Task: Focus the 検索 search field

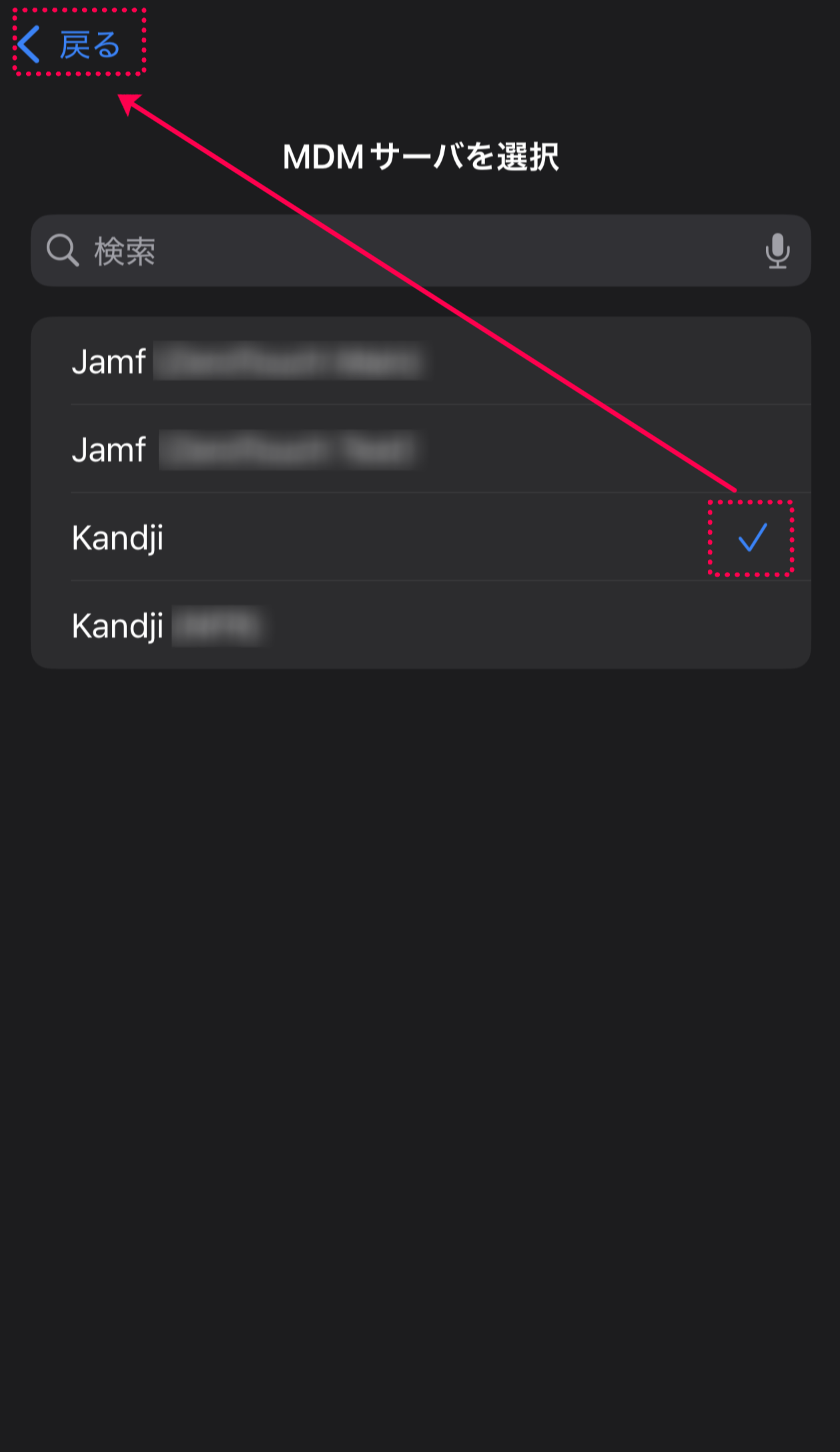Action: [420, 251]
